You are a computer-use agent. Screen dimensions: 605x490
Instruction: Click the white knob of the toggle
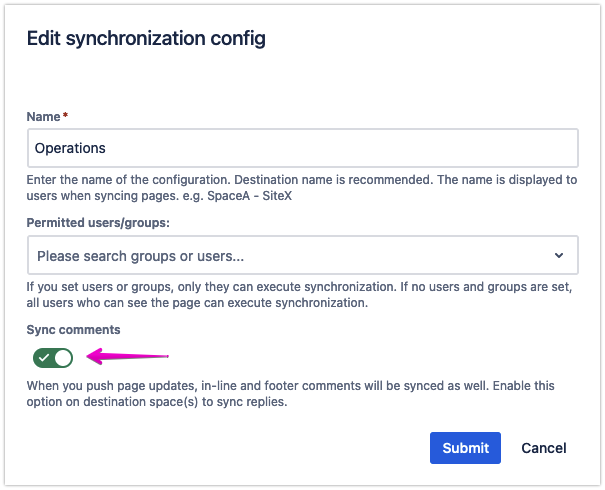[x=63, y=357]
